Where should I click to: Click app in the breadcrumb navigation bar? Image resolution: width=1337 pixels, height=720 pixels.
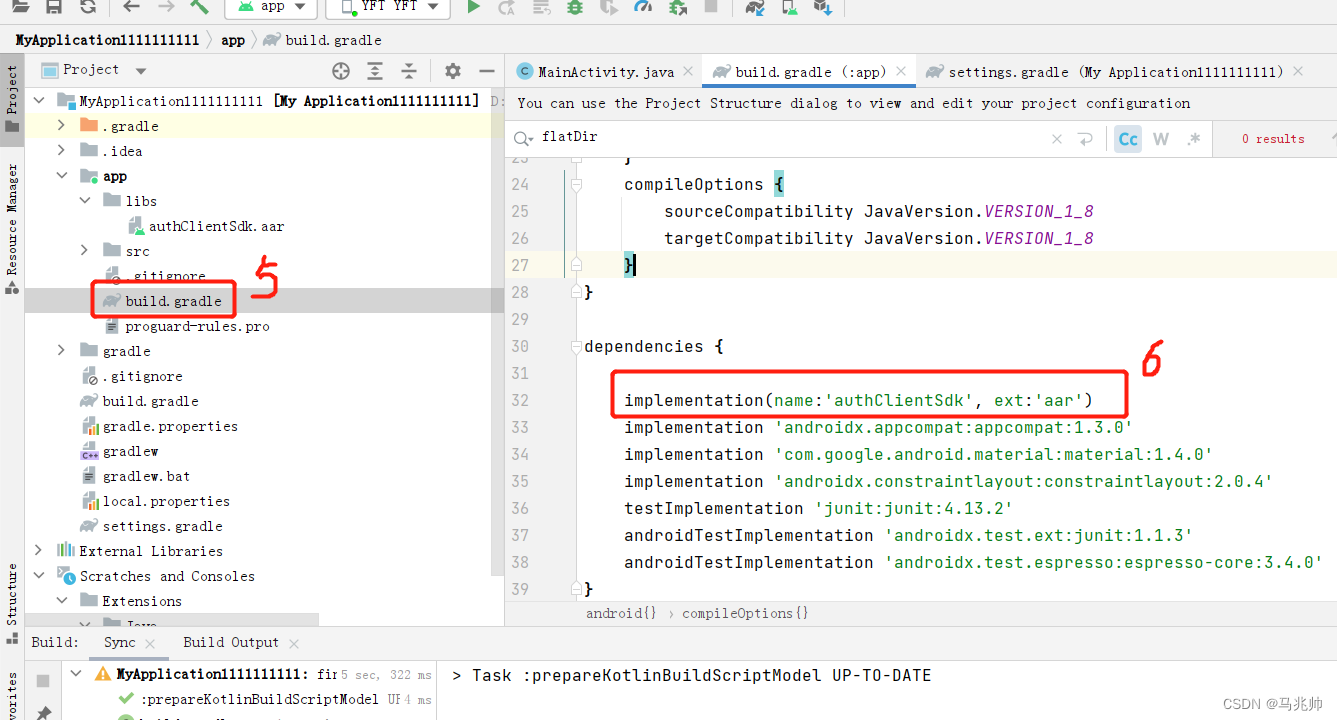point(231,41)
